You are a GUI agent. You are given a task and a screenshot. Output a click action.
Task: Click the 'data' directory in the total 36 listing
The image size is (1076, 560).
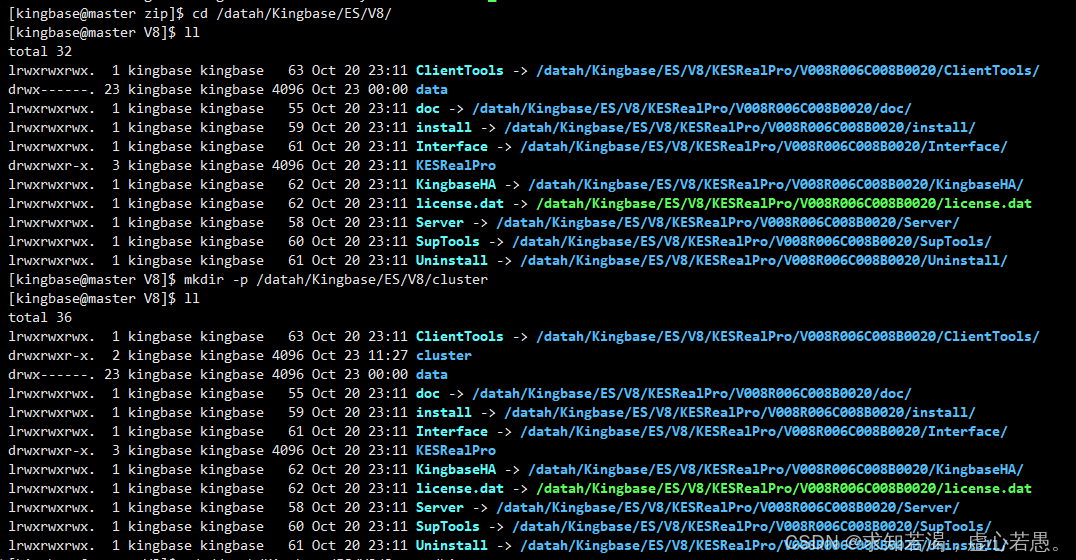pyautogui.click(x=432, y=375)
